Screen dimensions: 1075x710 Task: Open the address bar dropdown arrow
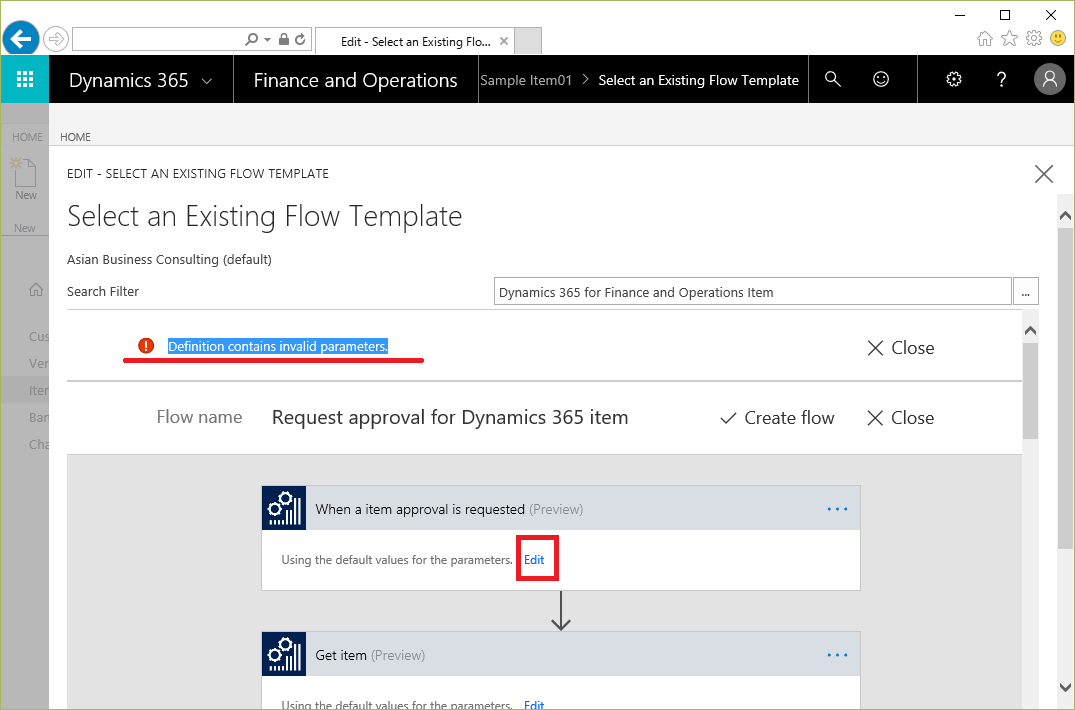(x=267, y=40)
